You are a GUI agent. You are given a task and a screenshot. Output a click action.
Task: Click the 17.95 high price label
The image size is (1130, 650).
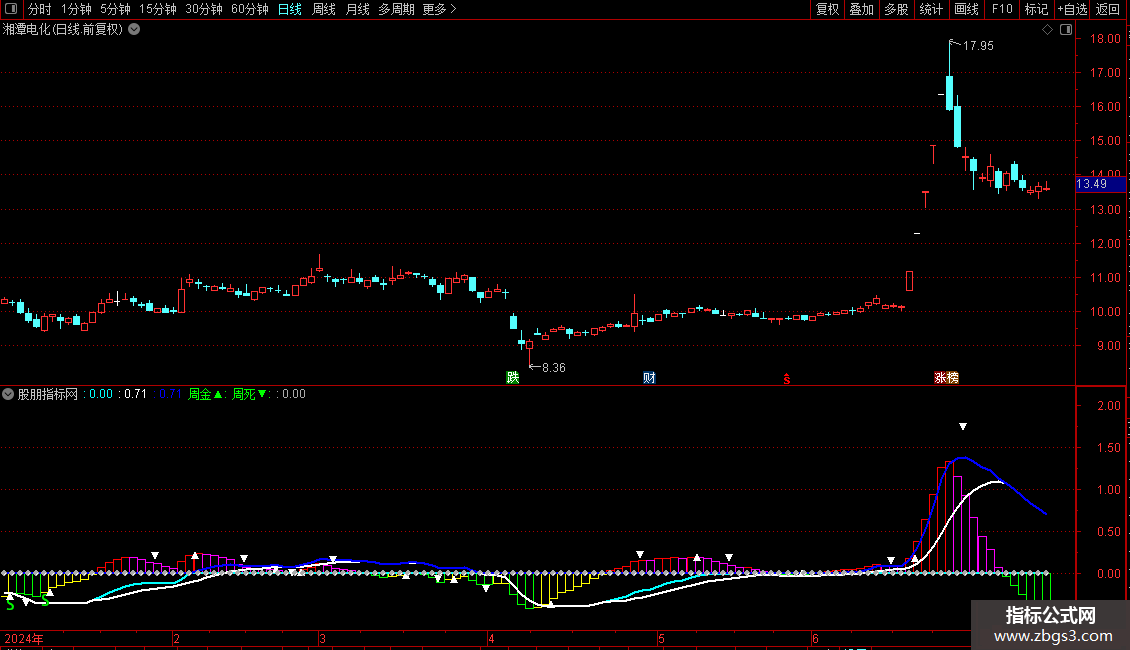978,45
